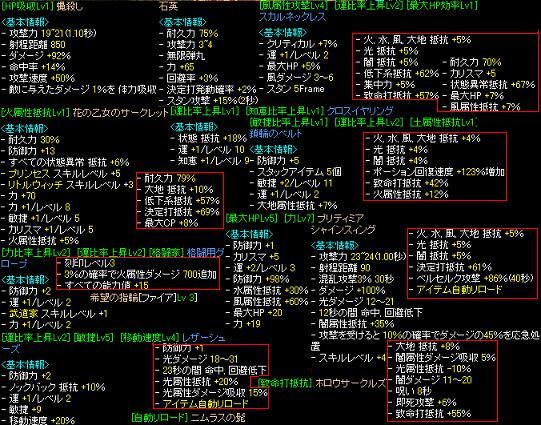Click the text '刻印レベル3'
This screenshot has height=425, width=541.
pyautogui.click(x=89, y=264)
